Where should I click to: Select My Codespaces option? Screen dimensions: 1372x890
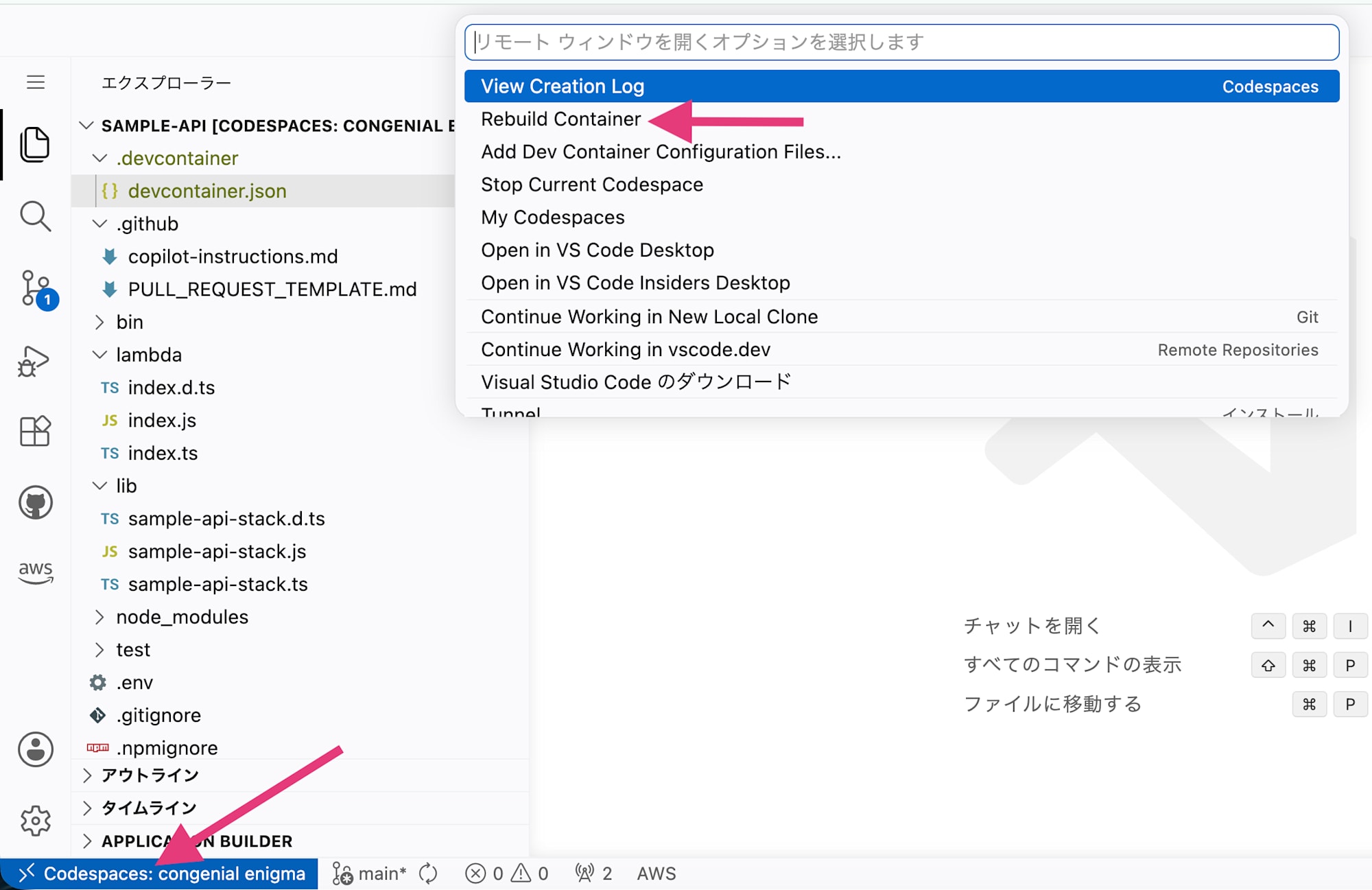[x=901, y=218]
